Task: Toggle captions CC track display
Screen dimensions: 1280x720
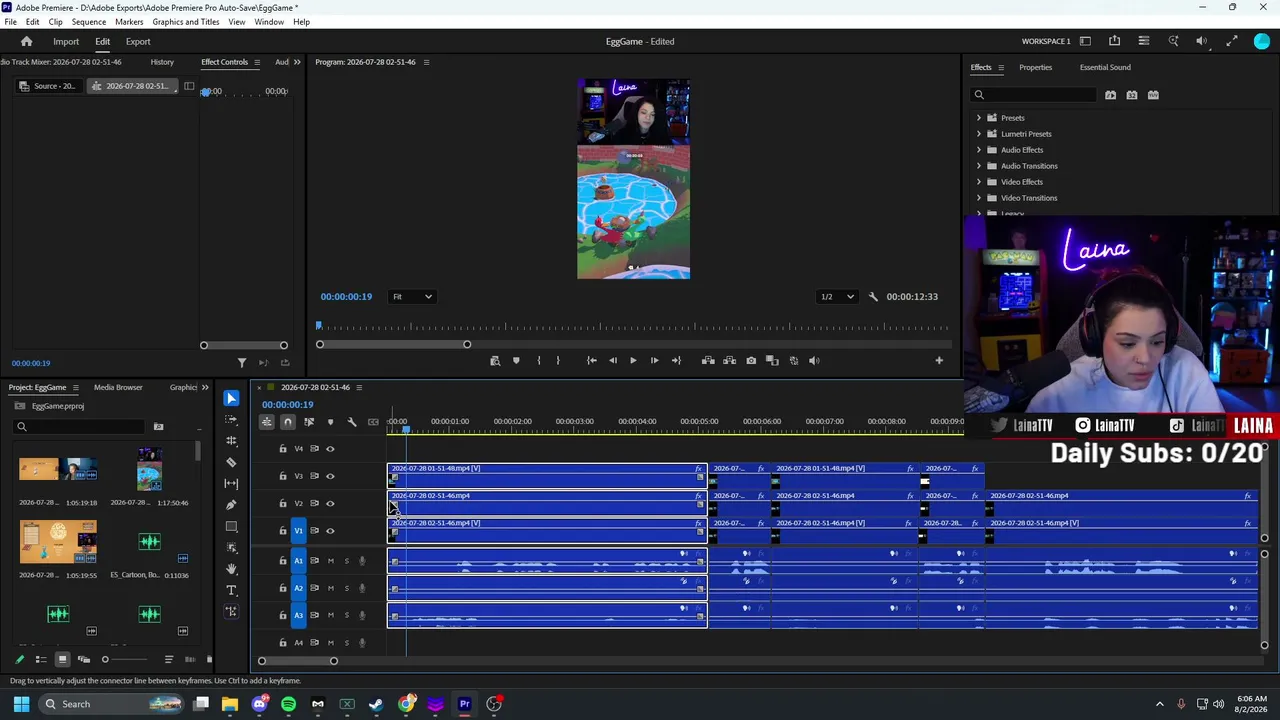Action: coord(373,422)
